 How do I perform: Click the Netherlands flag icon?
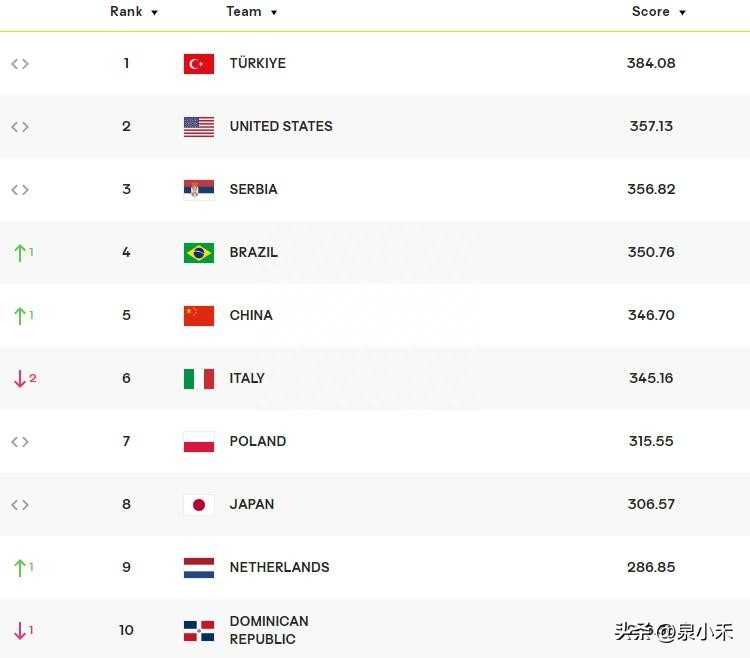(199, 568)
